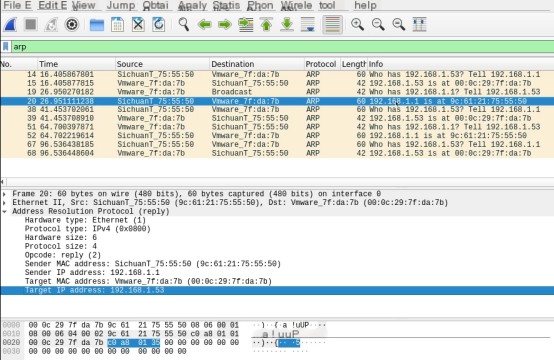The width and height of the screenshot is (554, 360).
Task: Click hex row offset 0010
Action: [x=11, y=334]
